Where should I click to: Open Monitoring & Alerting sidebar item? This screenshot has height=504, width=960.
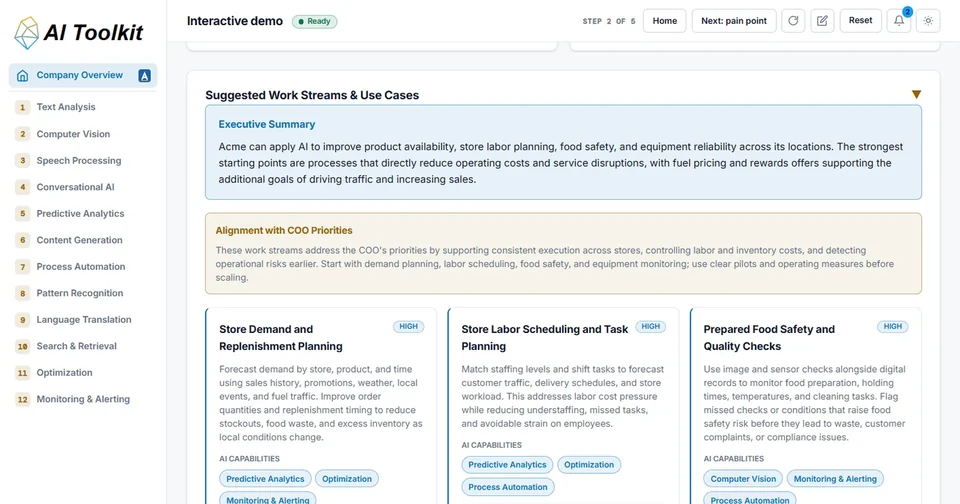[83, 399]
